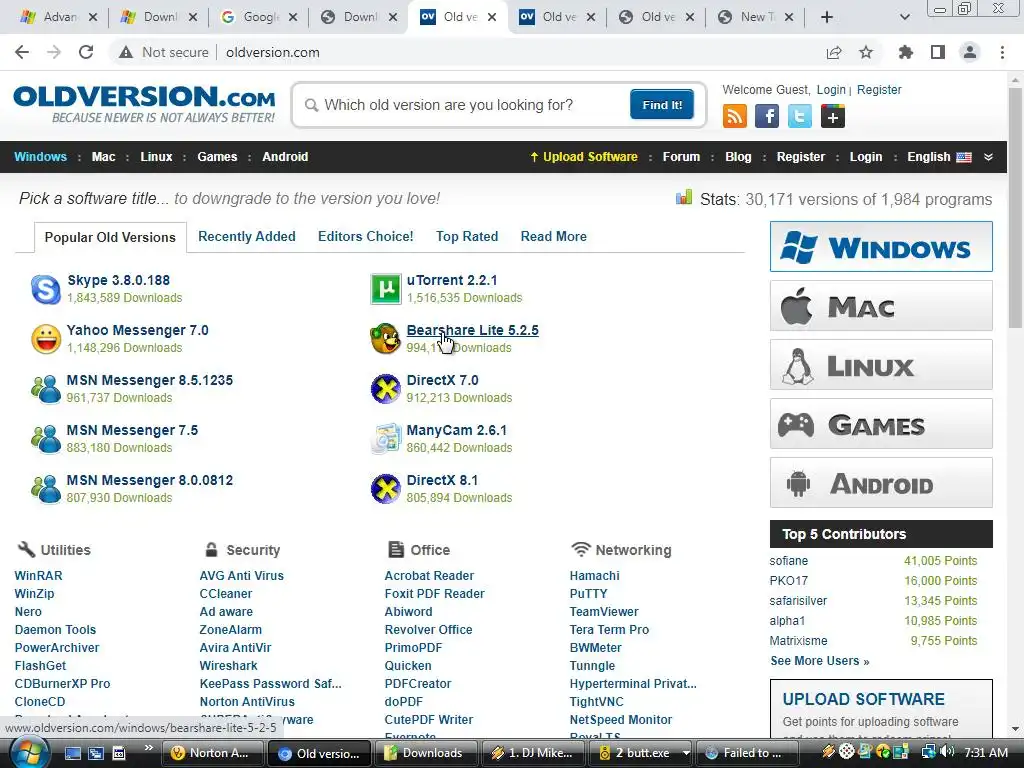Open the Forum menu item

pos(681,157)
